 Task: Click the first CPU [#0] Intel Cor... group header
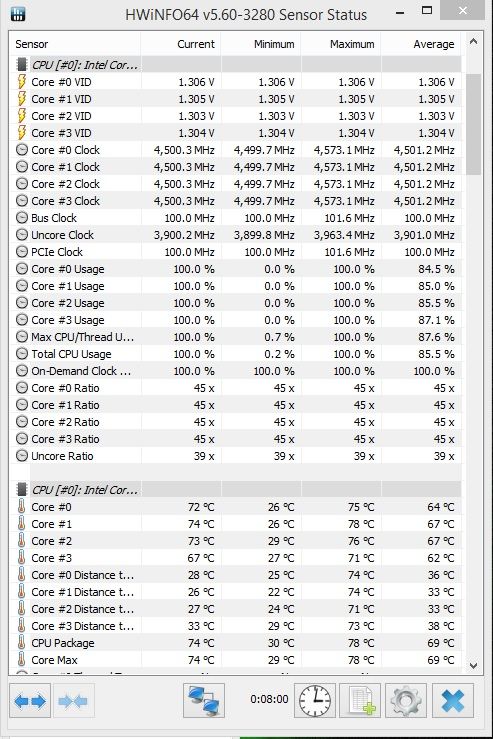tap(236, 65)
